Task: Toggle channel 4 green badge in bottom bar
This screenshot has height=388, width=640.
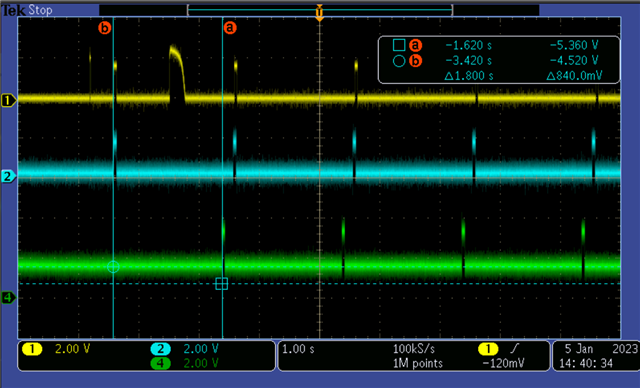Action: [x=160, y=363]
